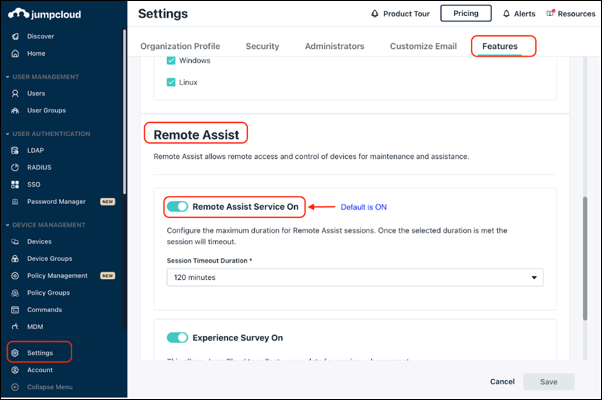Open Discover via its sidebar icon

(15, 36)
